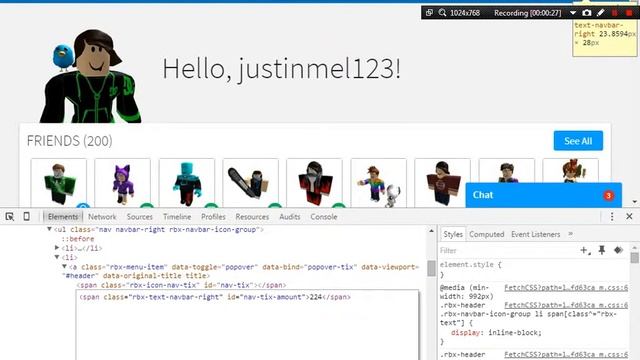Open the Timeline tab
The width and height of the screenshot is (640, 360).
[x=177, y=217]
